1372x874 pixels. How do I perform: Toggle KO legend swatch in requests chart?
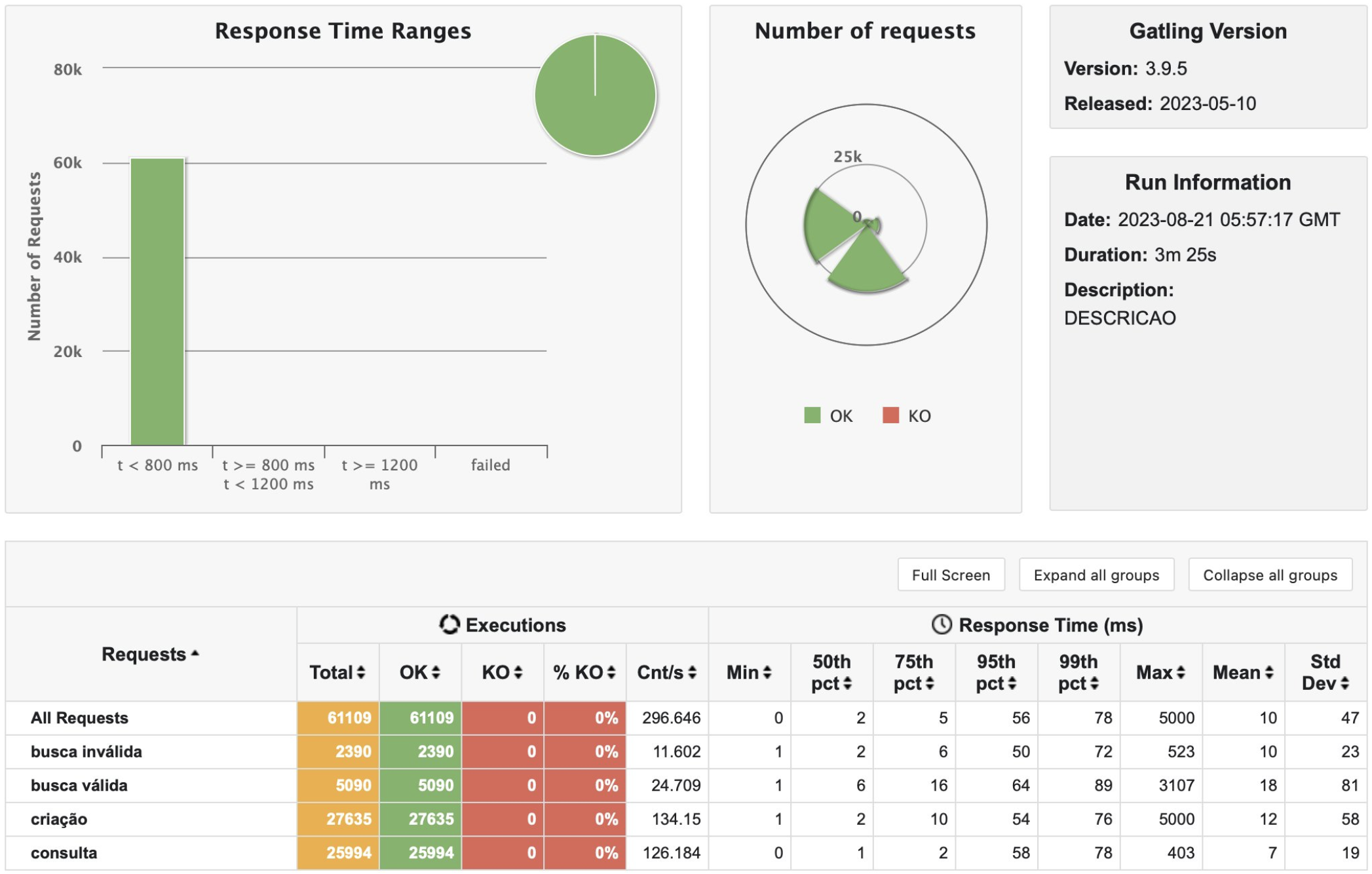point(890,415)
